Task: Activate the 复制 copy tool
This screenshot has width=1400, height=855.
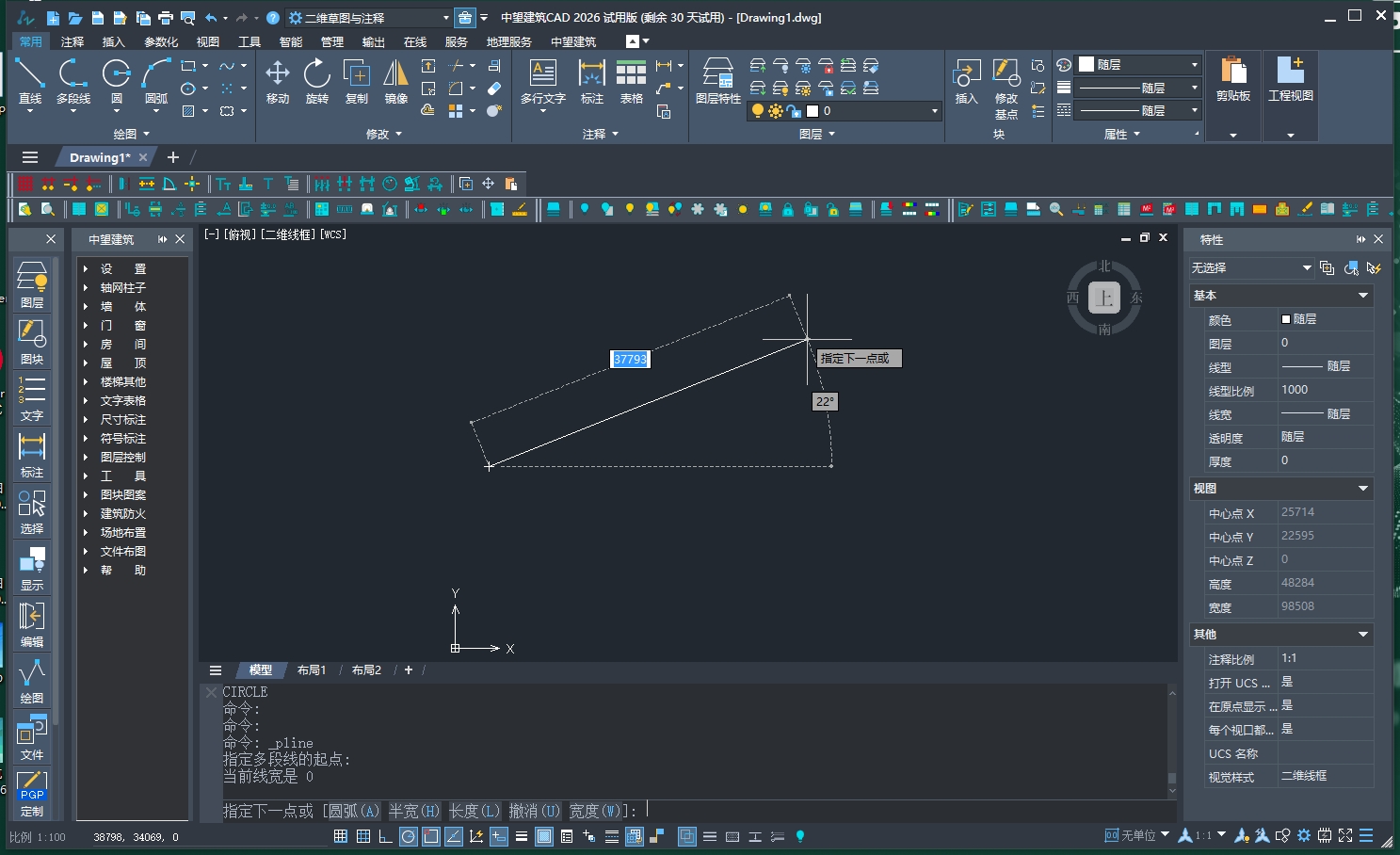Action: (x=357, y=81)
